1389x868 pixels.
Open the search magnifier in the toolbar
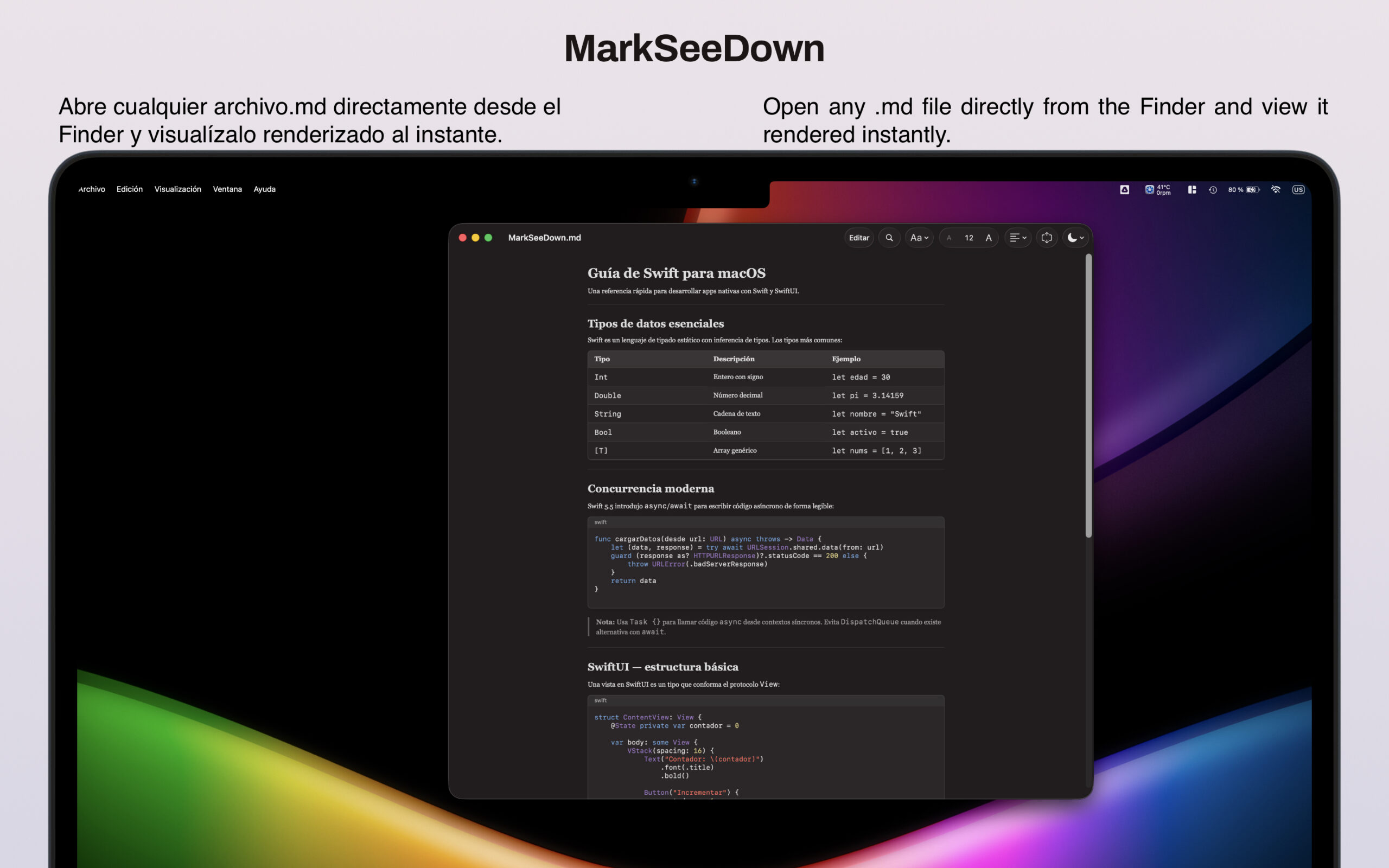(889, 238)
